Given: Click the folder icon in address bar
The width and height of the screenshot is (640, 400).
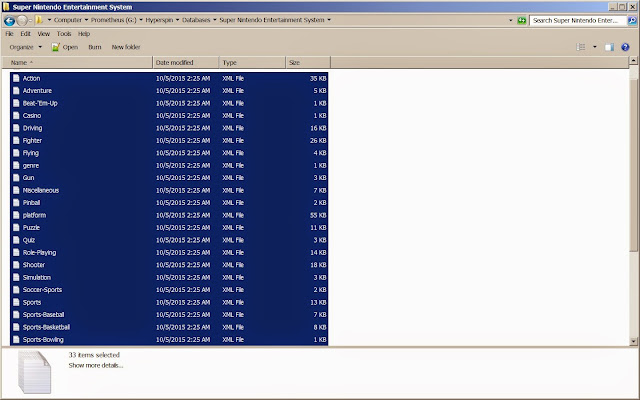Looking at the screenshot, I should (39, 20).
